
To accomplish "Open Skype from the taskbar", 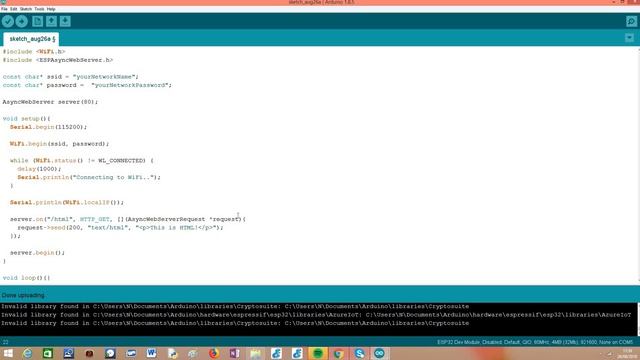I will pyautogui.click(x=359, y=353).
